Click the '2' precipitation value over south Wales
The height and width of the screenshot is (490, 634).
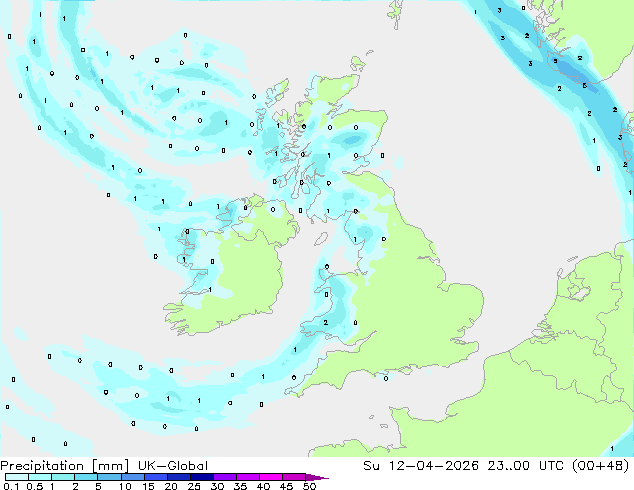(325, 322)
